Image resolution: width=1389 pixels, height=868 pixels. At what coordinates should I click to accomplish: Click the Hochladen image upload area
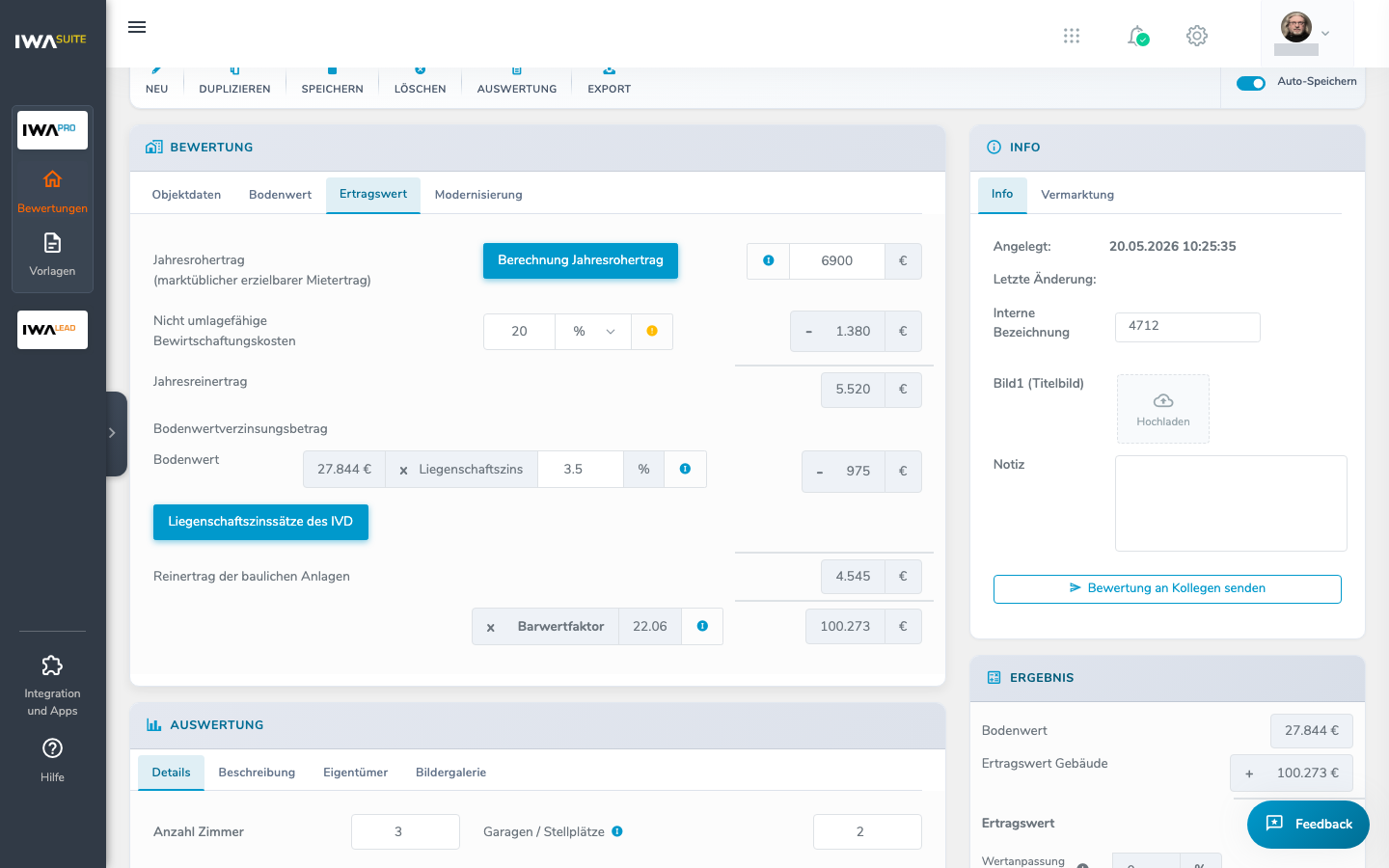click(x=1163, y=409)
